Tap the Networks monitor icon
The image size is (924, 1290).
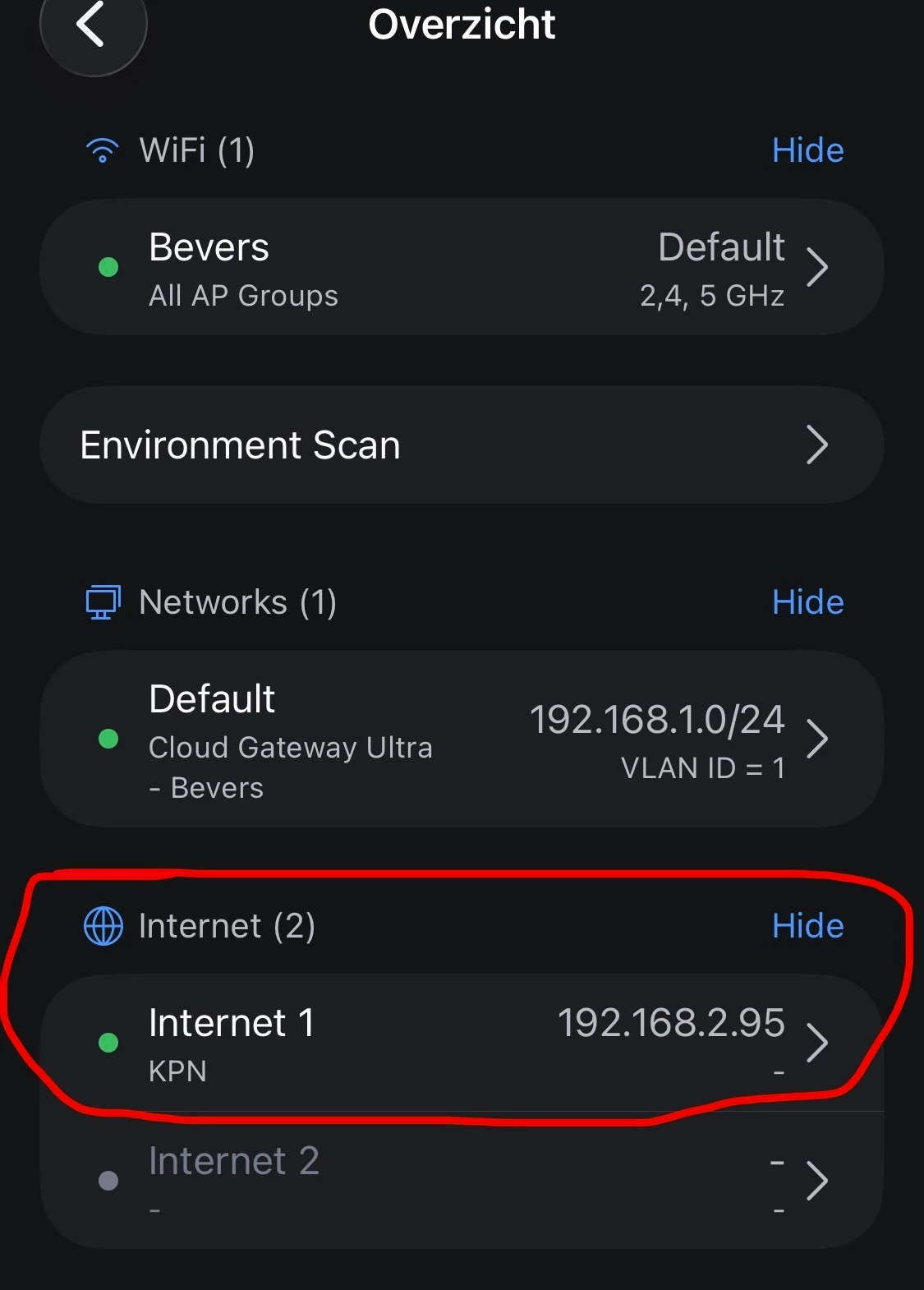pyautogui.click(x=103, y=602)
